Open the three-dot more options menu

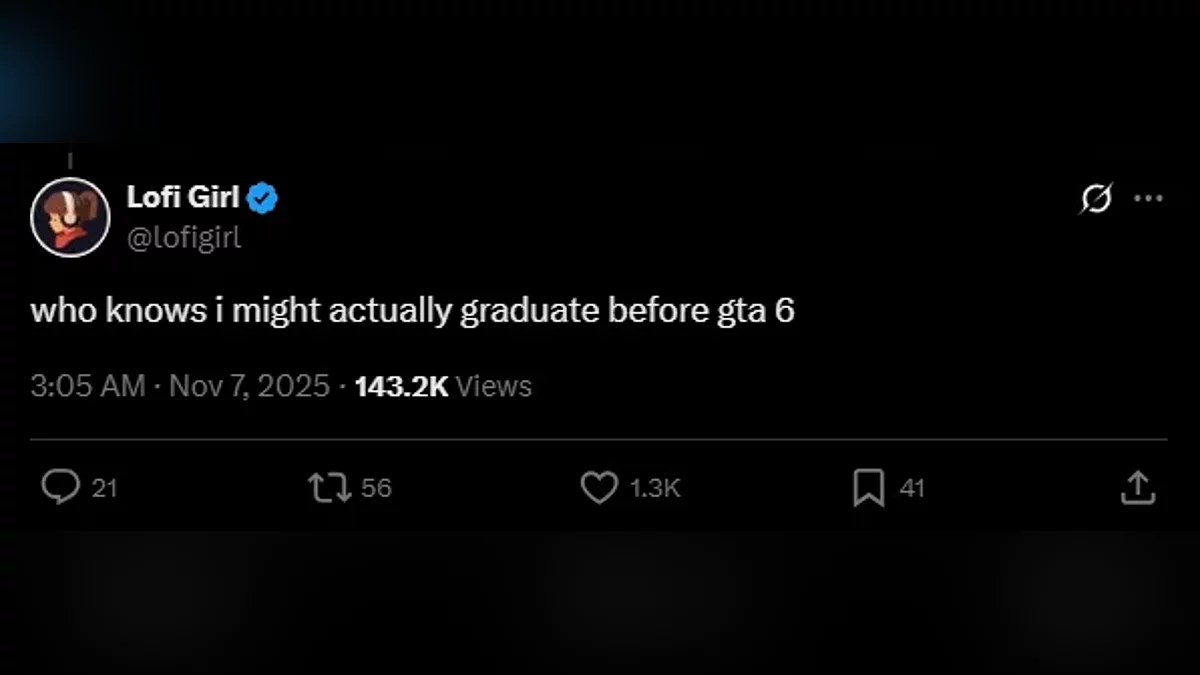tap(1148, 199)
